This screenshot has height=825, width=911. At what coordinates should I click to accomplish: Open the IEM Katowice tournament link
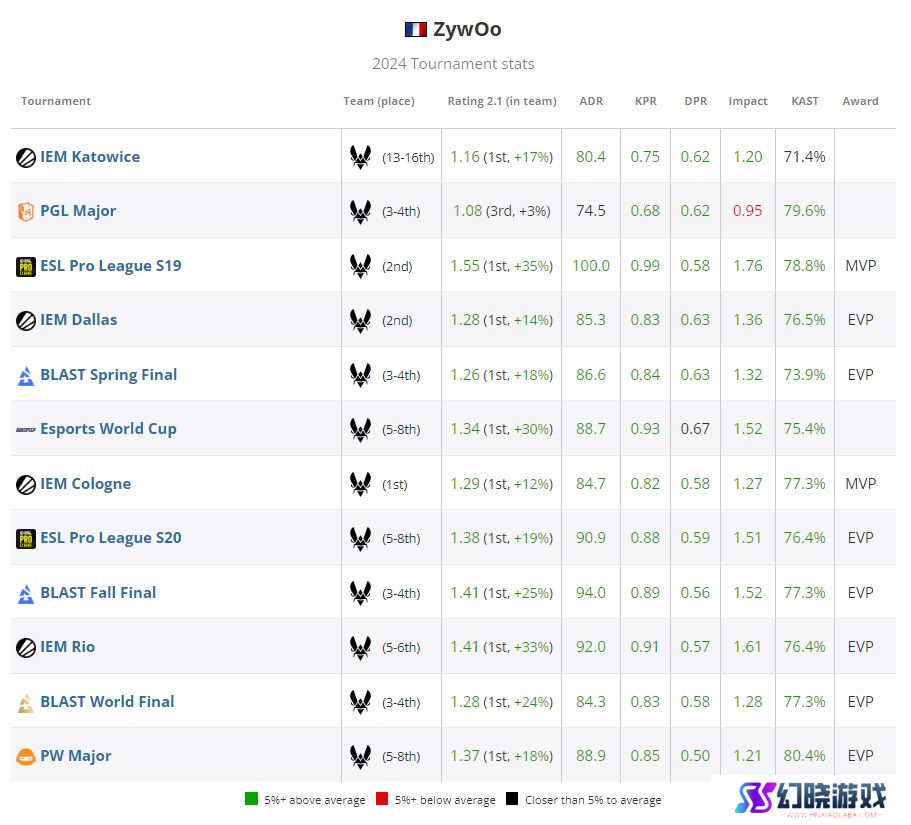click(x=90, y=157)
